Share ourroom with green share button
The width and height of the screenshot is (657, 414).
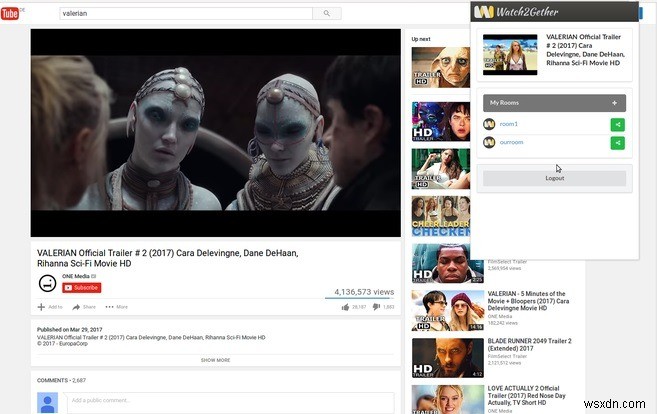tap(617, 143)
